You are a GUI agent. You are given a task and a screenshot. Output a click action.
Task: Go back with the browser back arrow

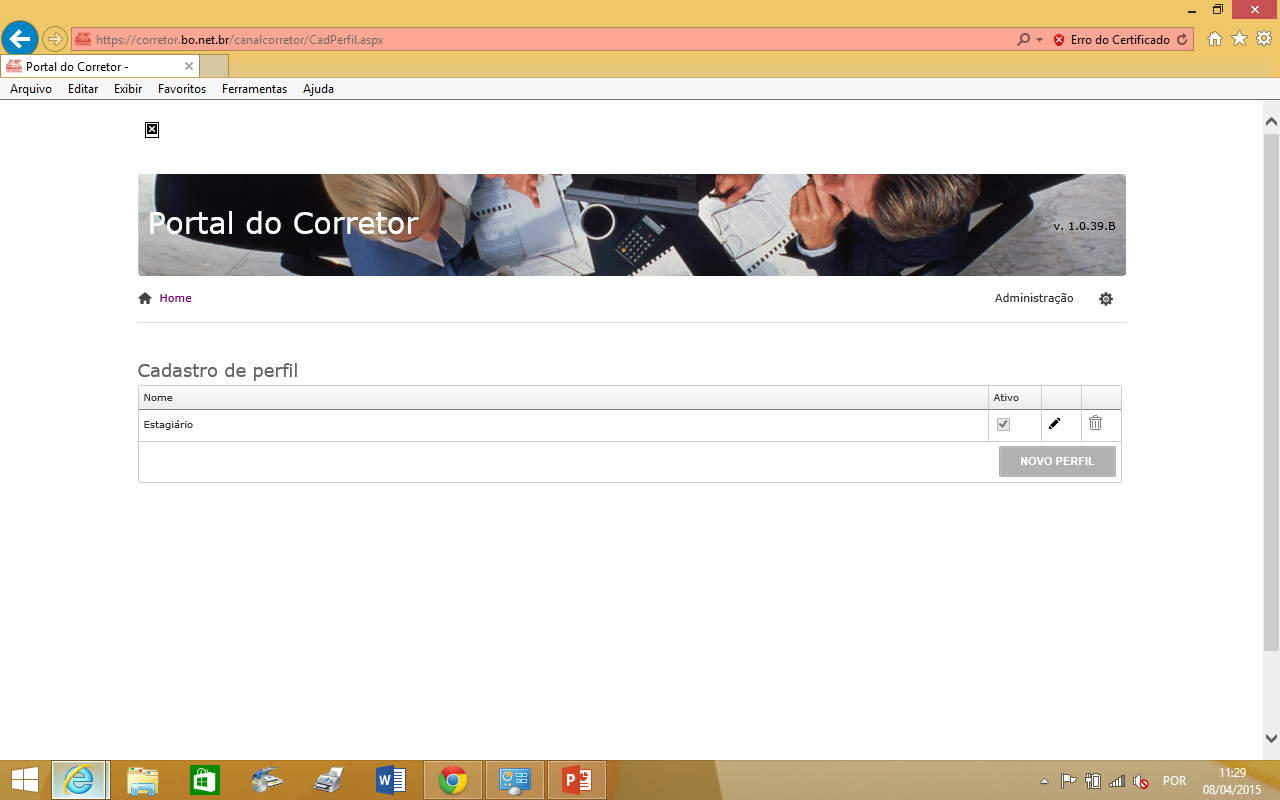[19, 40]
